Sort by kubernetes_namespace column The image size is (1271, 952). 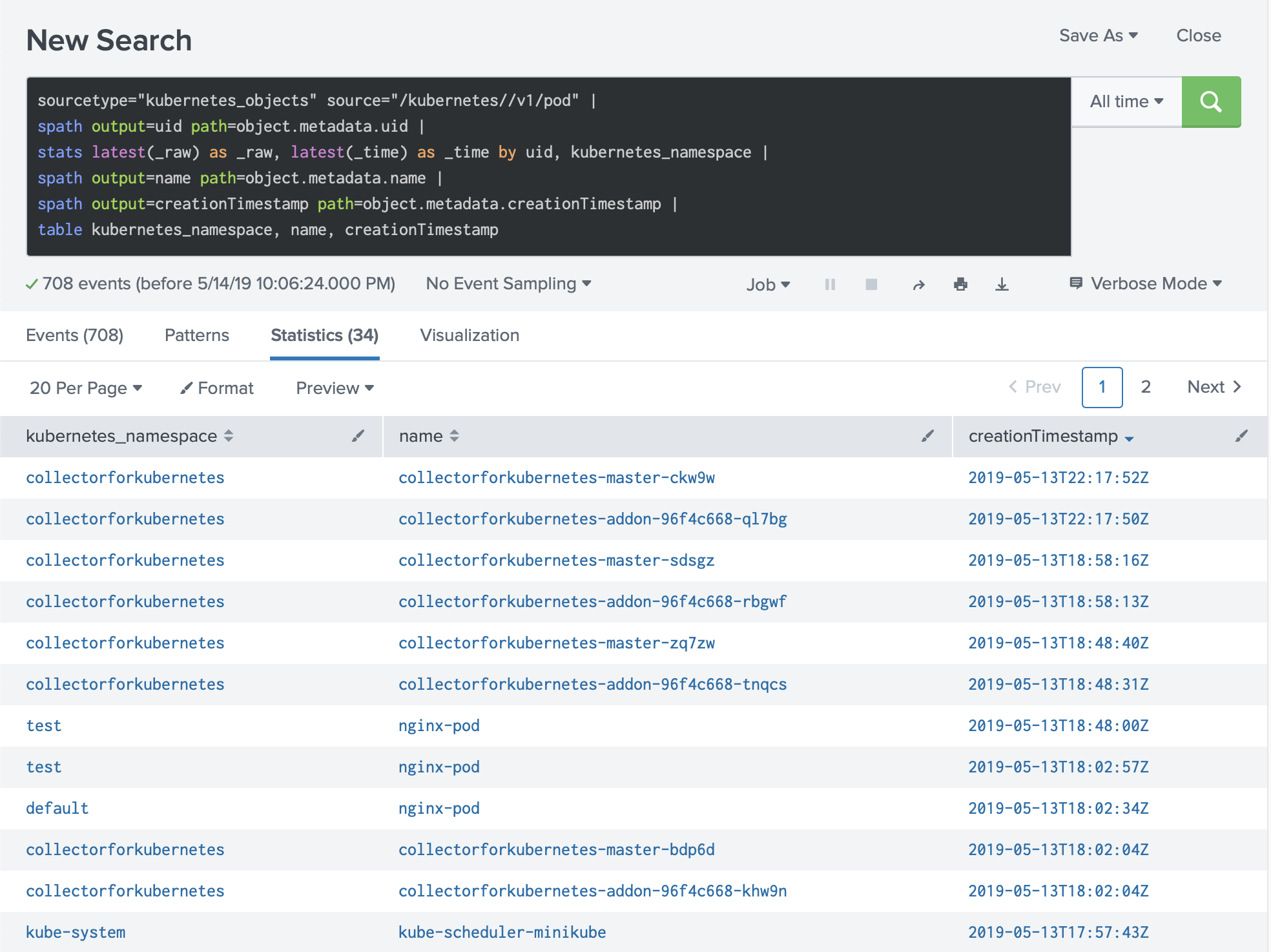tap(129, 436)
